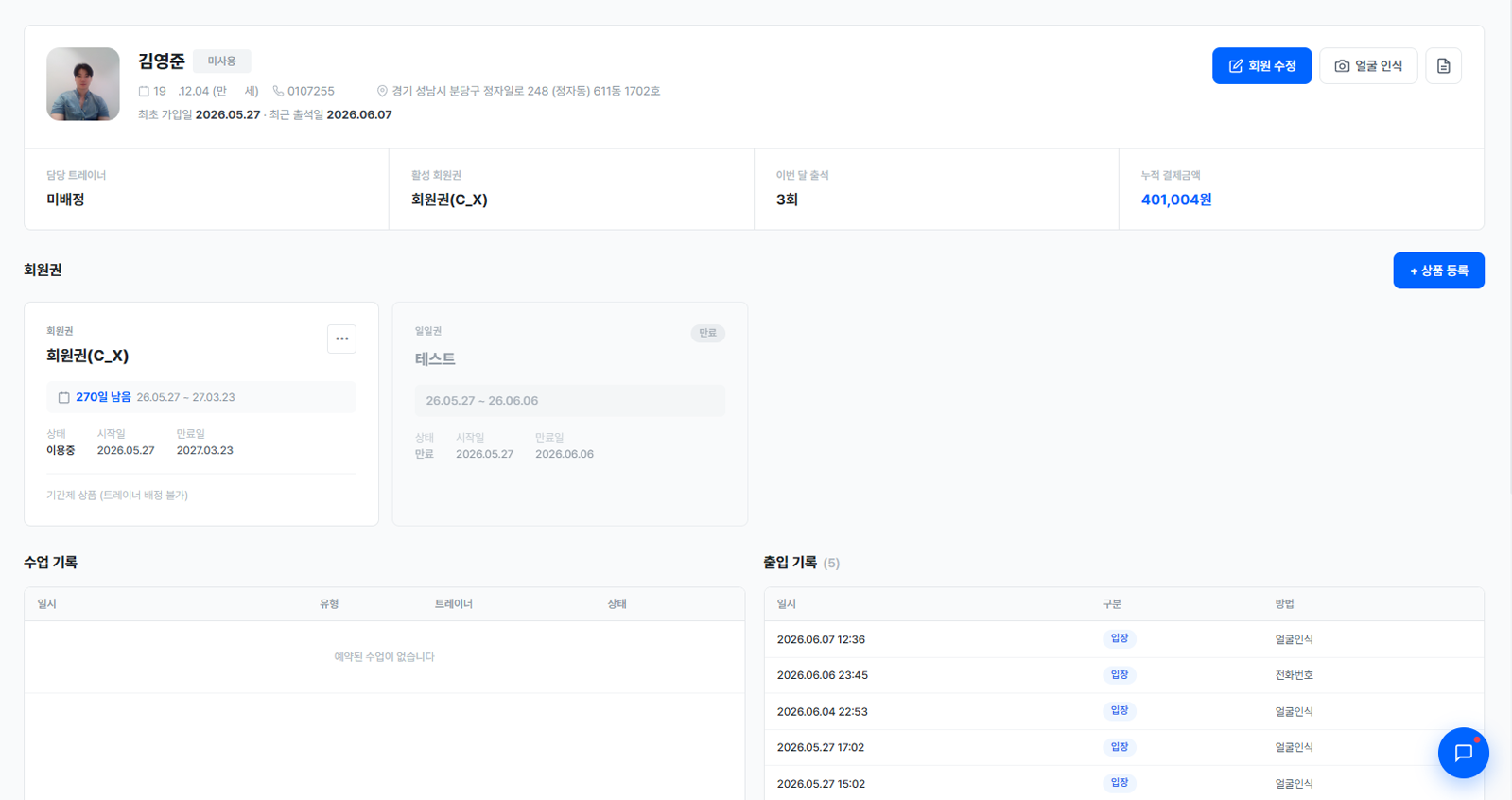Image resolution: width=1512 pixels, height=800 pixels.
Task: Click 기간제 상품 (트레이너 배정 불가) note
Action: [x=117, y=495]
